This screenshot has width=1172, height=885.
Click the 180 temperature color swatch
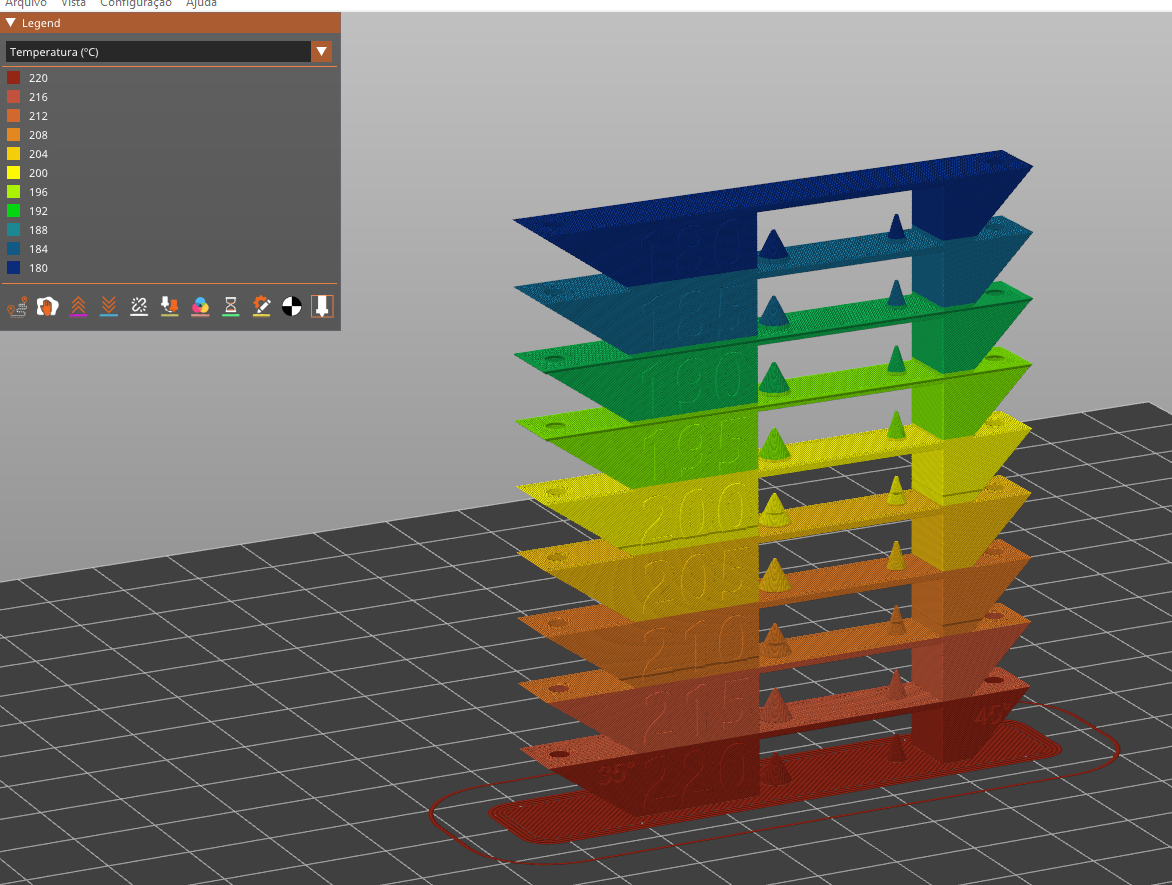pos(13,268)
